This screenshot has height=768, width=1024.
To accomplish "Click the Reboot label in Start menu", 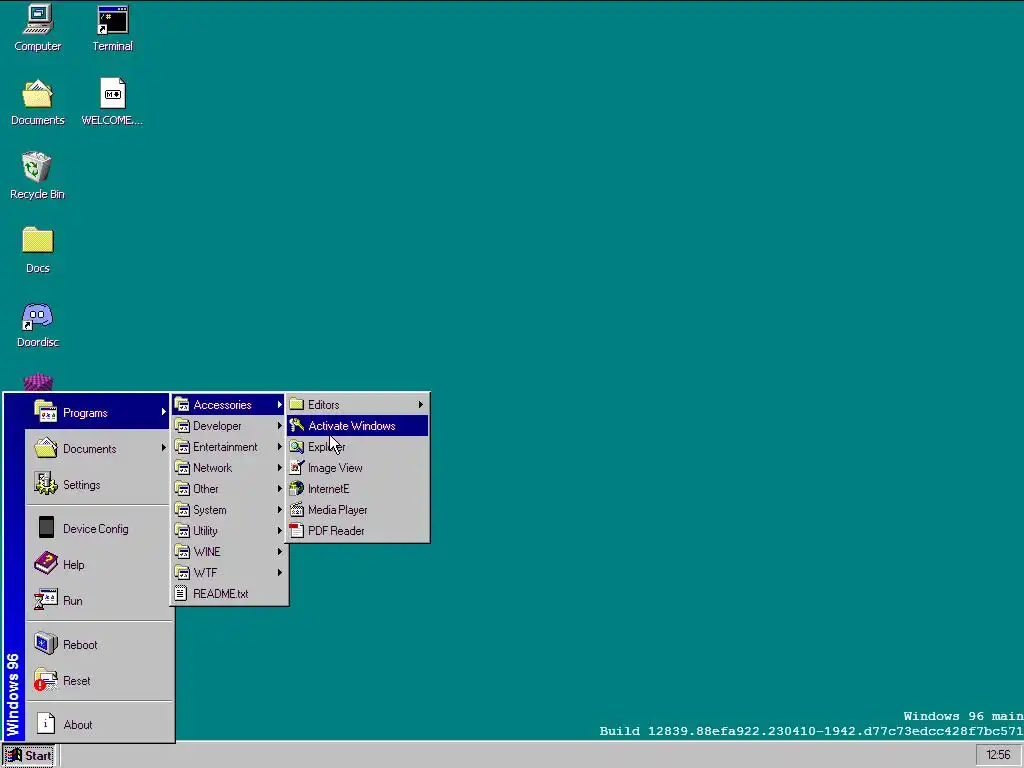I will 80,645.
